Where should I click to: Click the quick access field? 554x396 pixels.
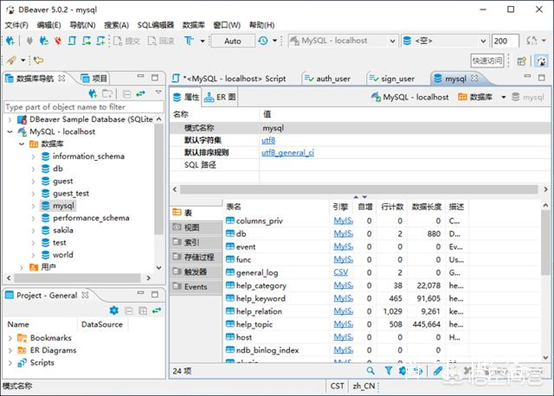[x=487, y=61]
